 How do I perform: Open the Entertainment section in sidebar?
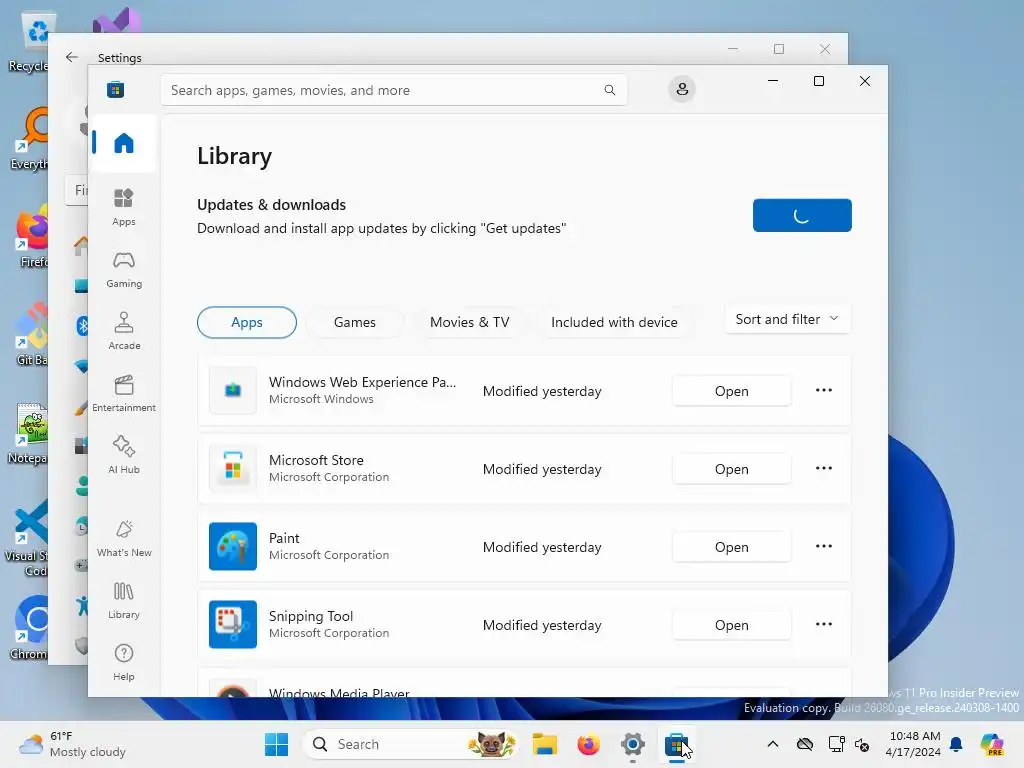(123, 393)
